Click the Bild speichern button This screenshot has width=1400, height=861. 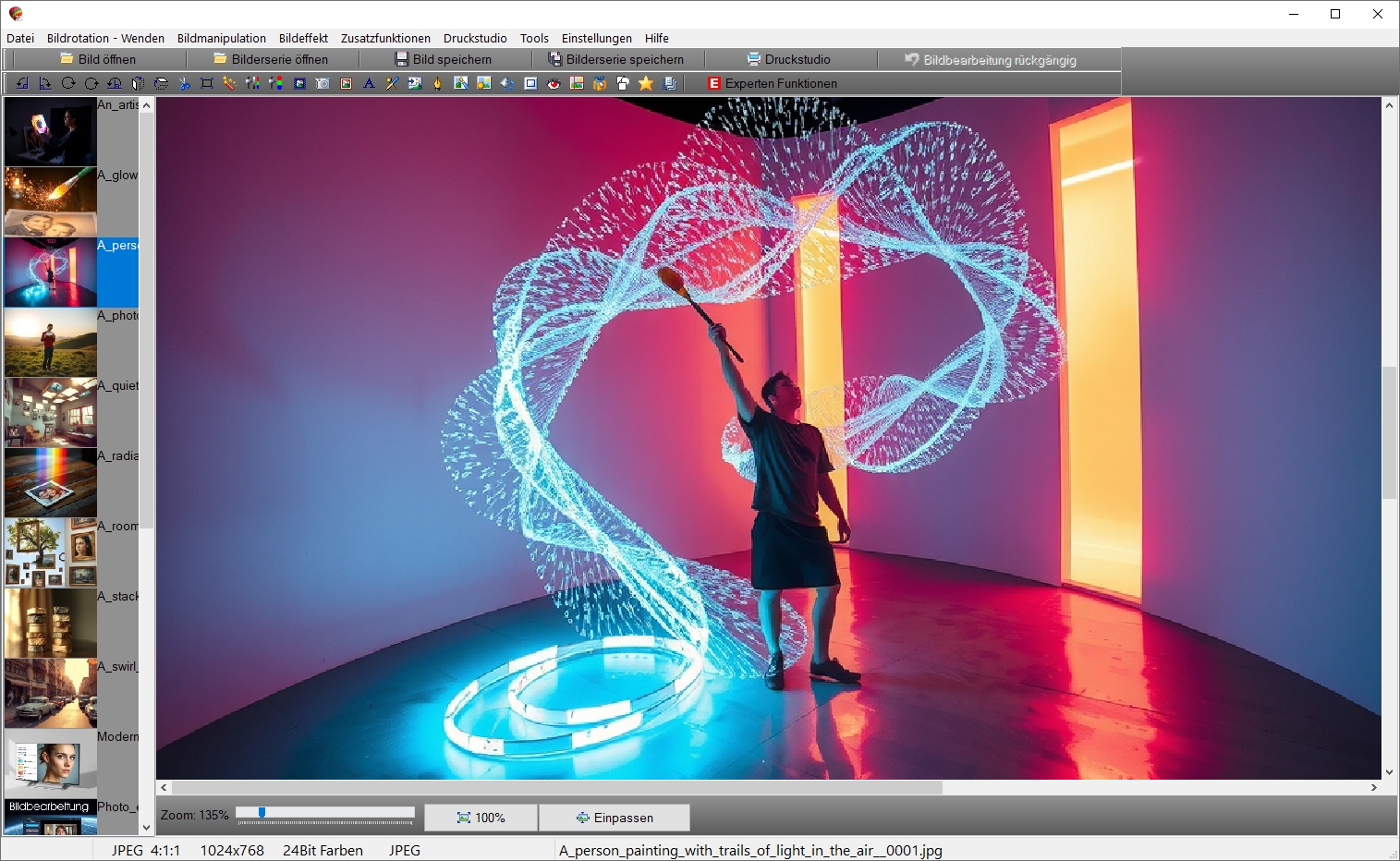point(444,59)
